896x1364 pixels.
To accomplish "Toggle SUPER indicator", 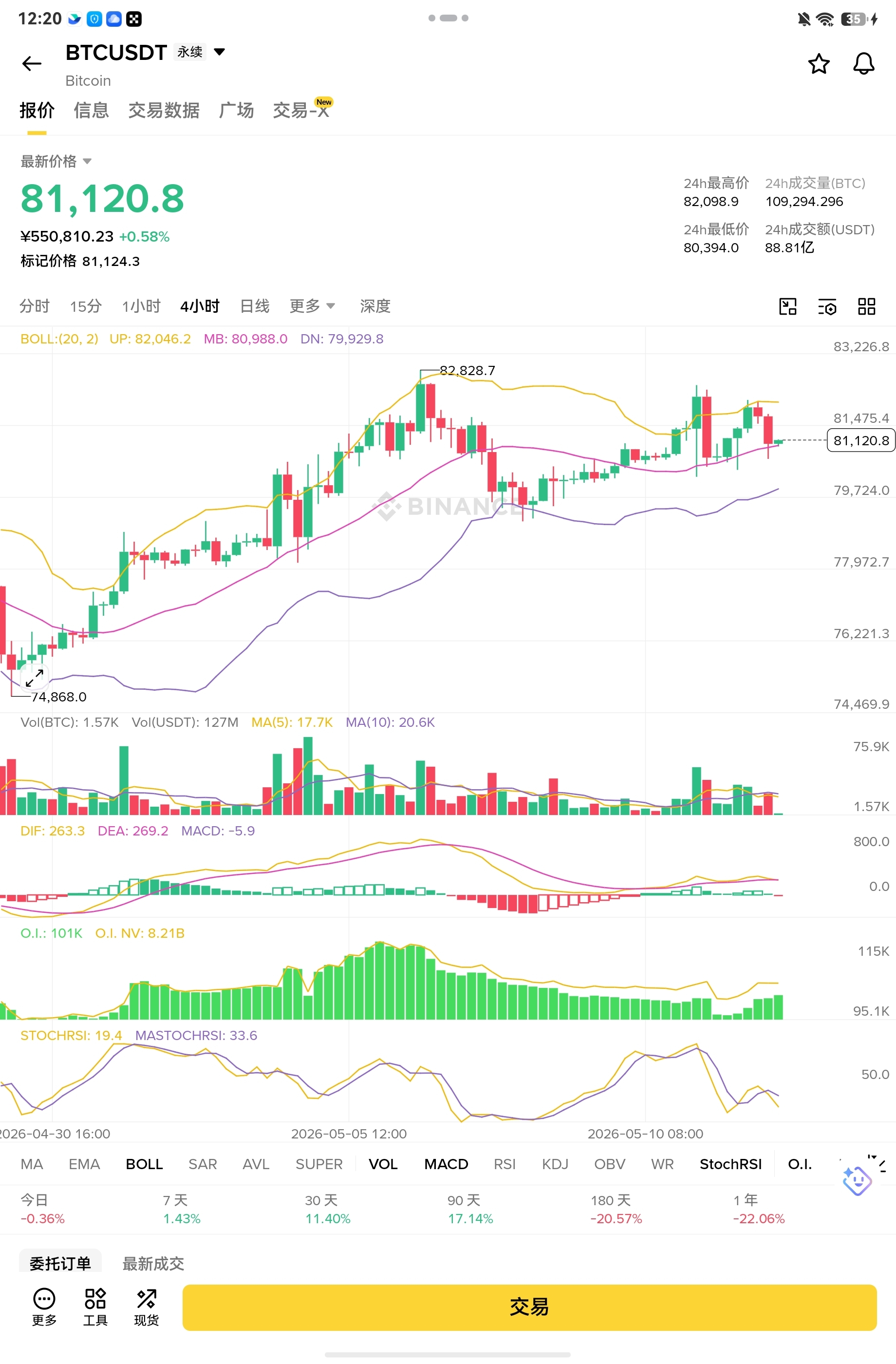I will [x=319, y=1164].
